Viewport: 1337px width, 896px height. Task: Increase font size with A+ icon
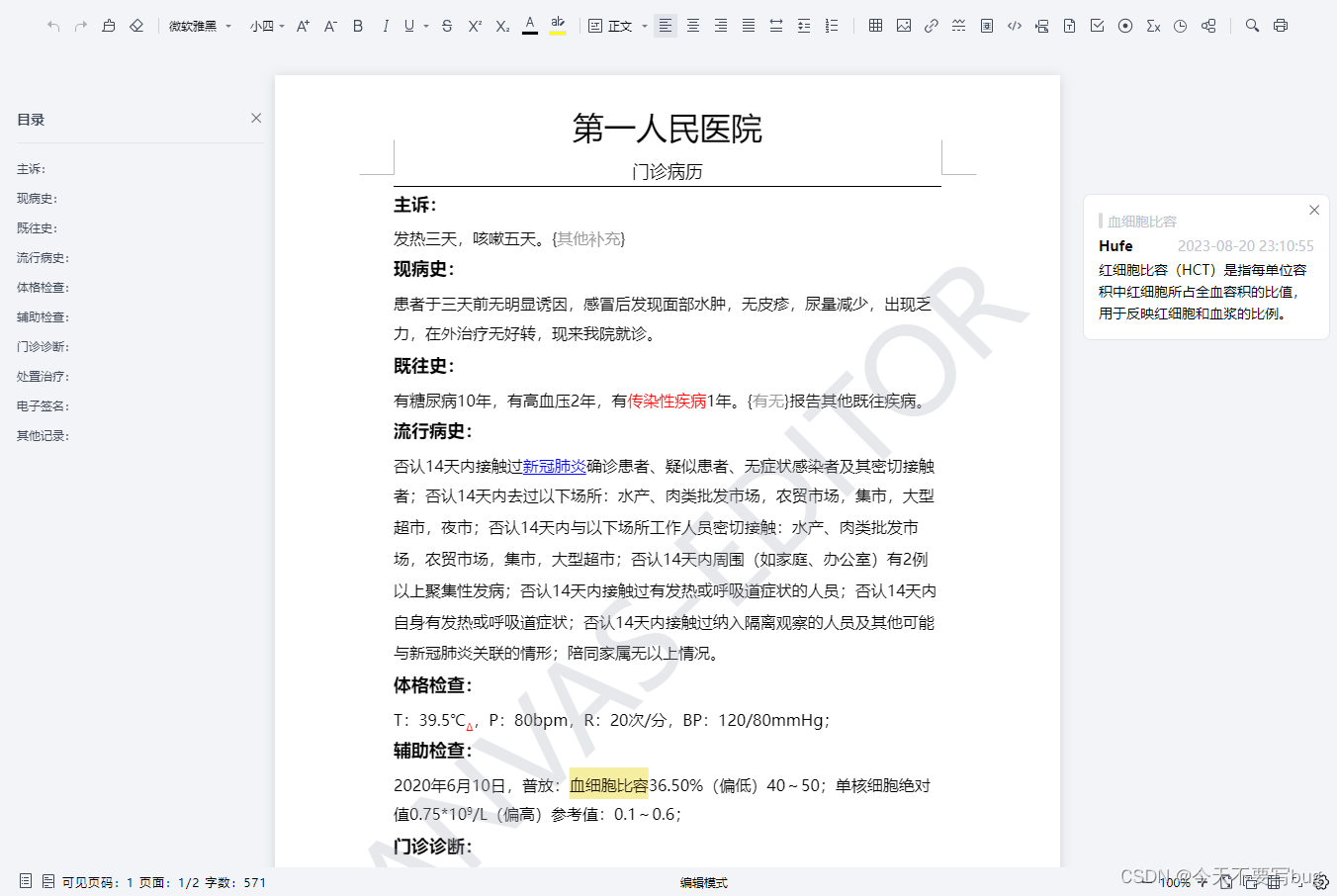[x=303, y=26]
